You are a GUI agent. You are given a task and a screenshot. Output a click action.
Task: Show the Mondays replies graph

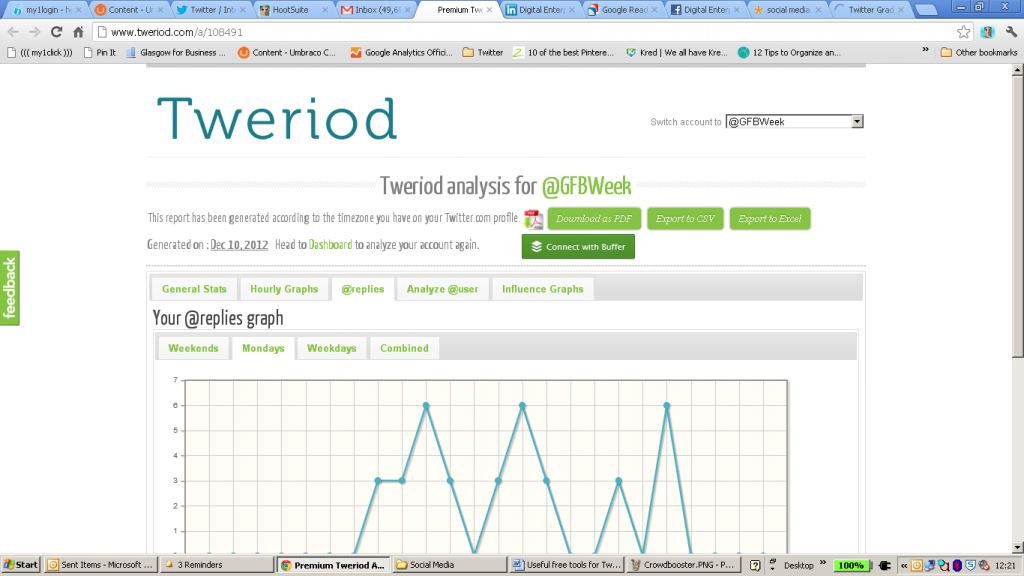pos(263,348)
